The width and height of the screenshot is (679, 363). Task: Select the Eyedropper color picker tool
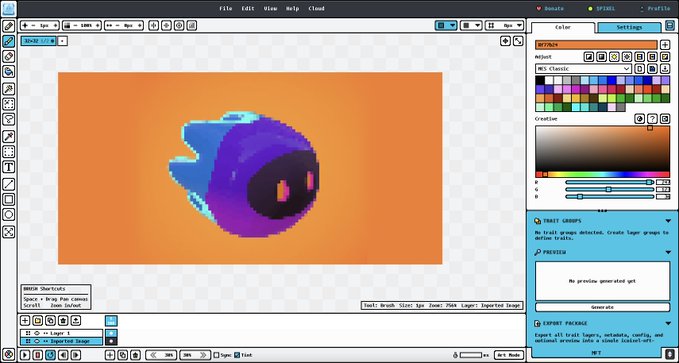(9, 136)
